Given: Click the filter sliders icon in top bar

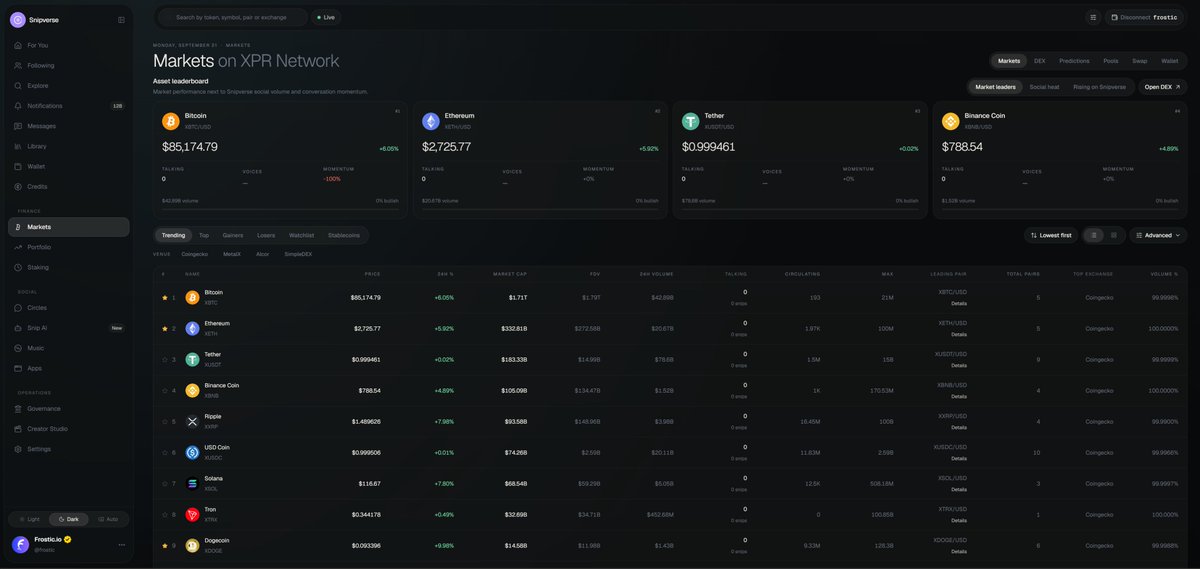Looking at the screenshot, I should (1093, 17).
